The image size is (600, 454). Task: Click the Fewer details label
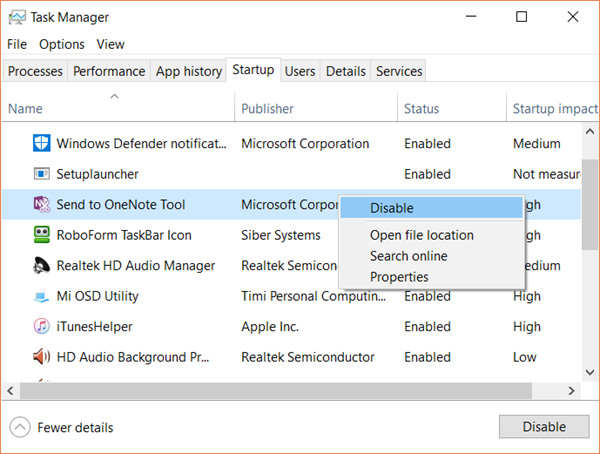pyautogui.click(x=75, y=427)
